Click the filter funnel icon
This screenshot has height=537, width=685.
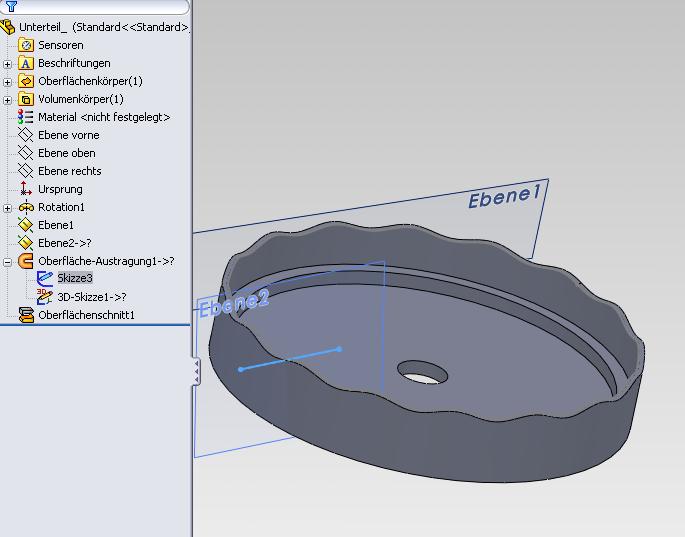11,6
